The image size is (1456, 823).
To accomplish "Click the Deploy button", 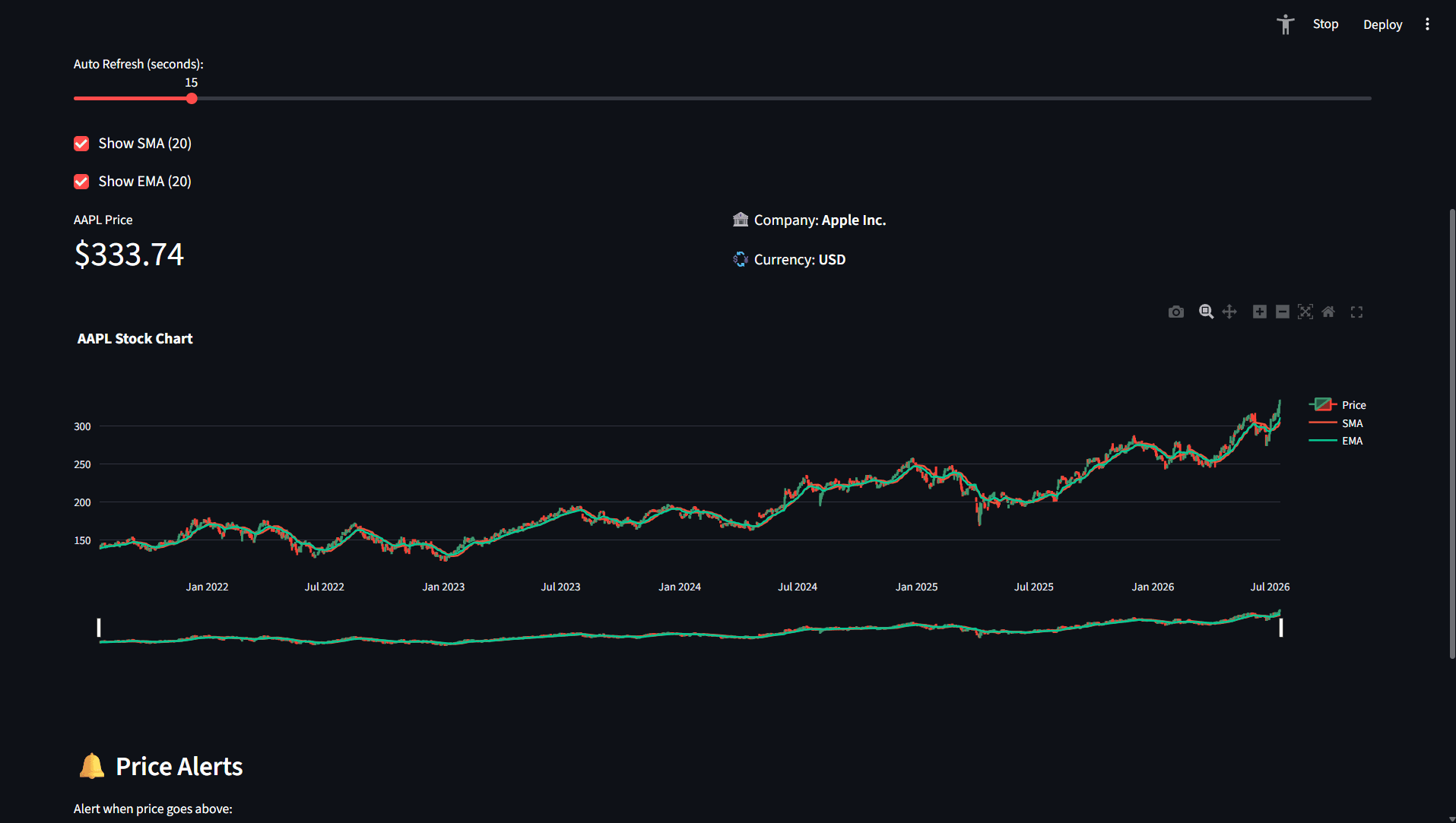I will click(1382, 24).
